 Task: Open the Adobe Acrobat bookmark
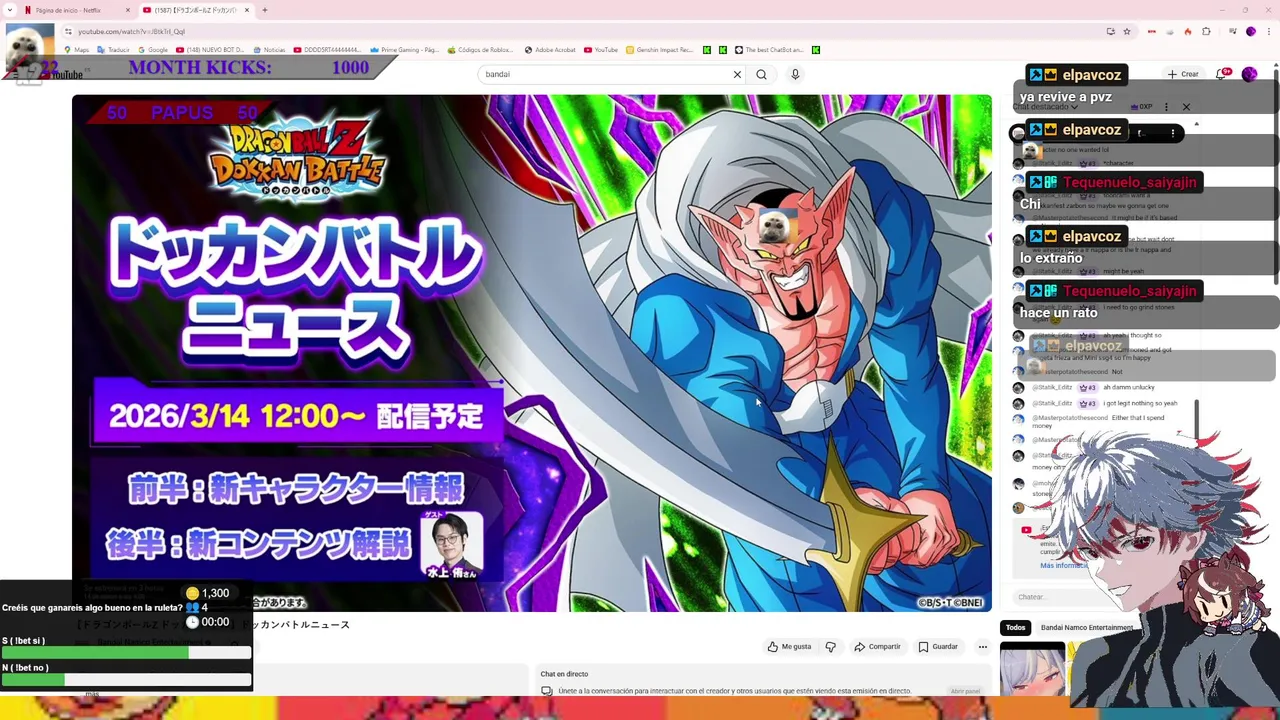(x=550, y=50)
